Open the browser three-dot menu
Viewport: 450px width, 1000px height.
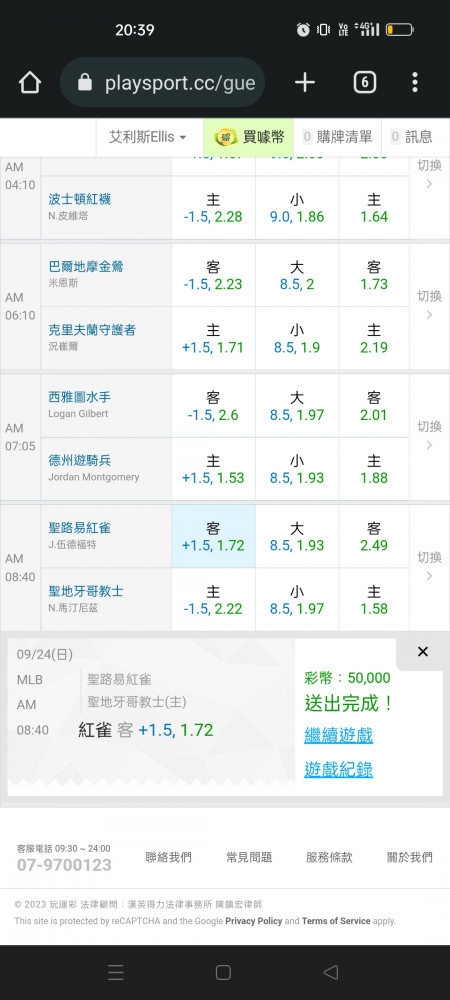415,82
